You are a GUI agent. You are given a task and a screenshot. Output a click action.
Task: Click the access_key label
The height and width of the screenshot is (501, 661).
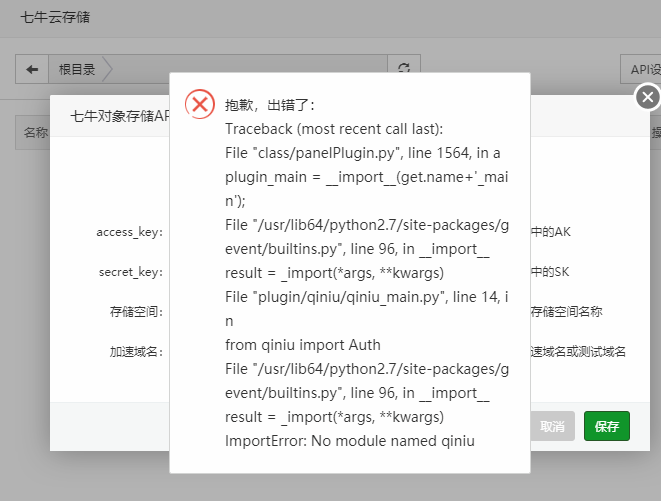(x=129, y=232)
